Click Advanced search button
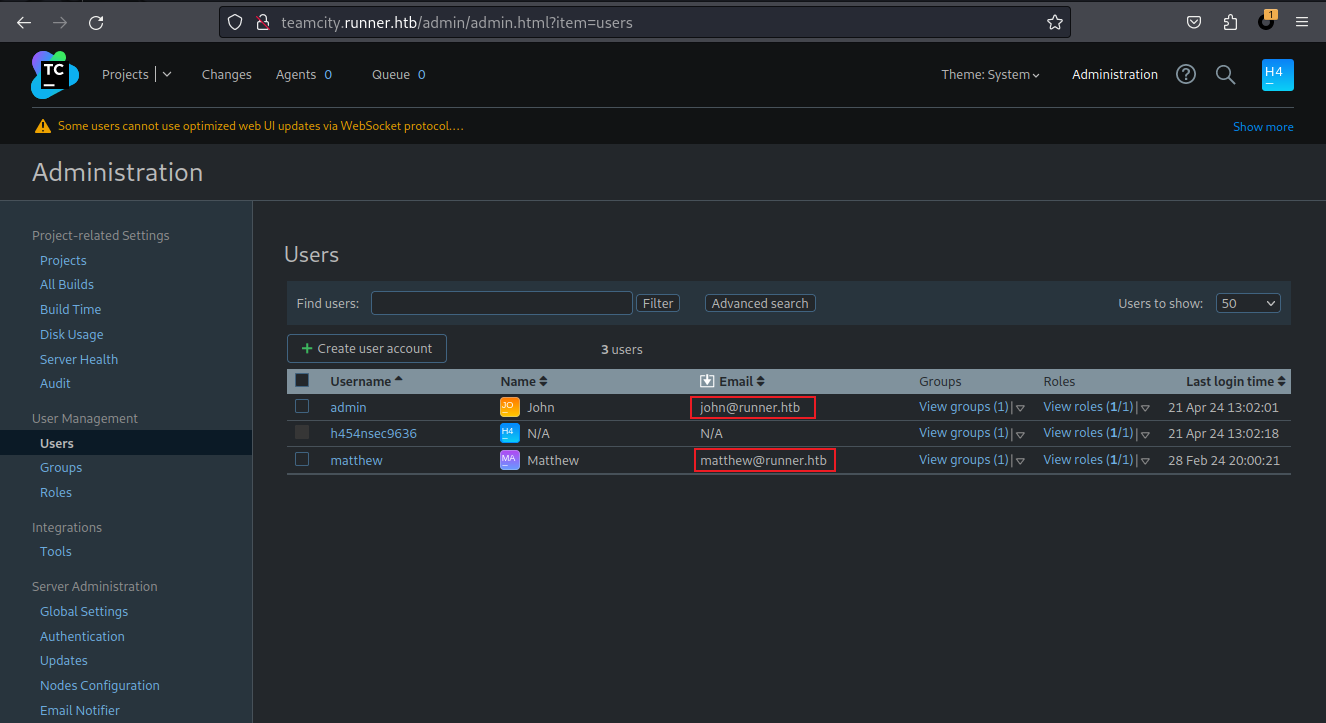The image size is (1326, 723). 760,303
